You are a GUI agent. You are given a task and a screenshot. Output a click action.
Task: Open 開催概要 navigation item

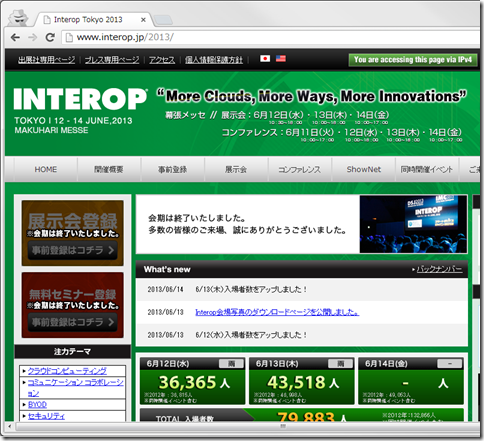[x=109, y=169]
